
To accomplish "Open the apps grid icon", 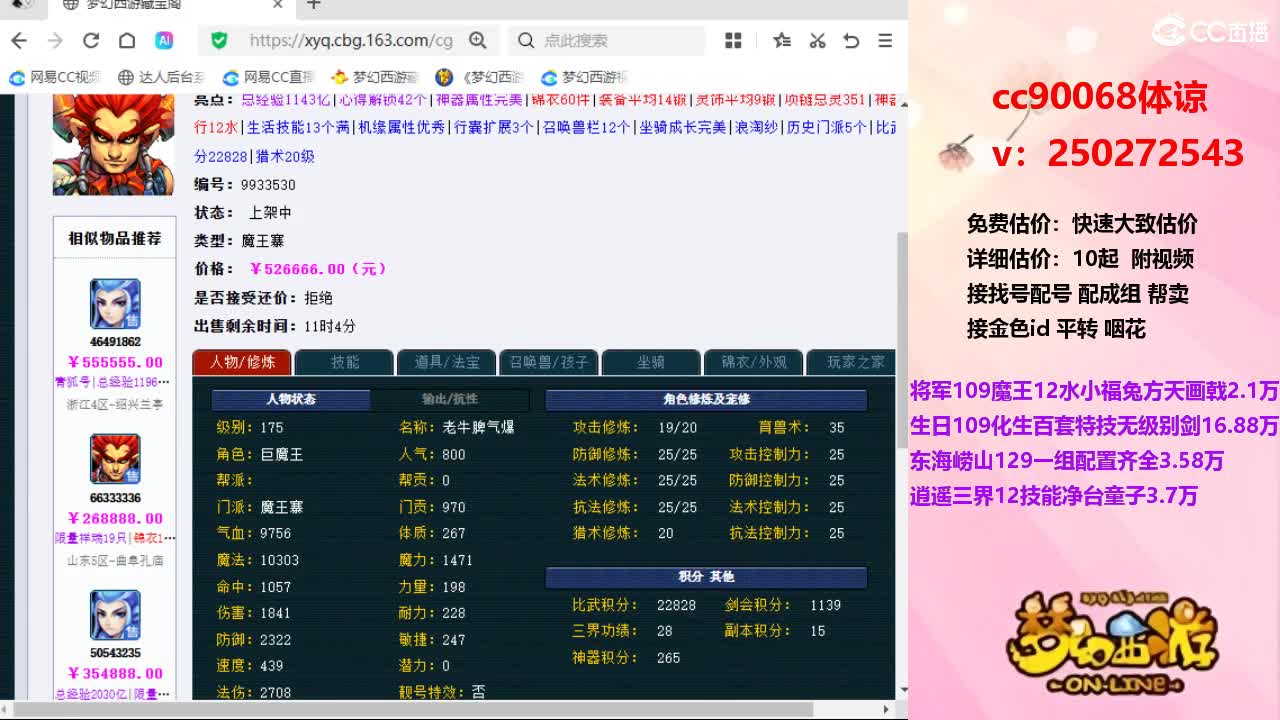I will tap(733, 40).
